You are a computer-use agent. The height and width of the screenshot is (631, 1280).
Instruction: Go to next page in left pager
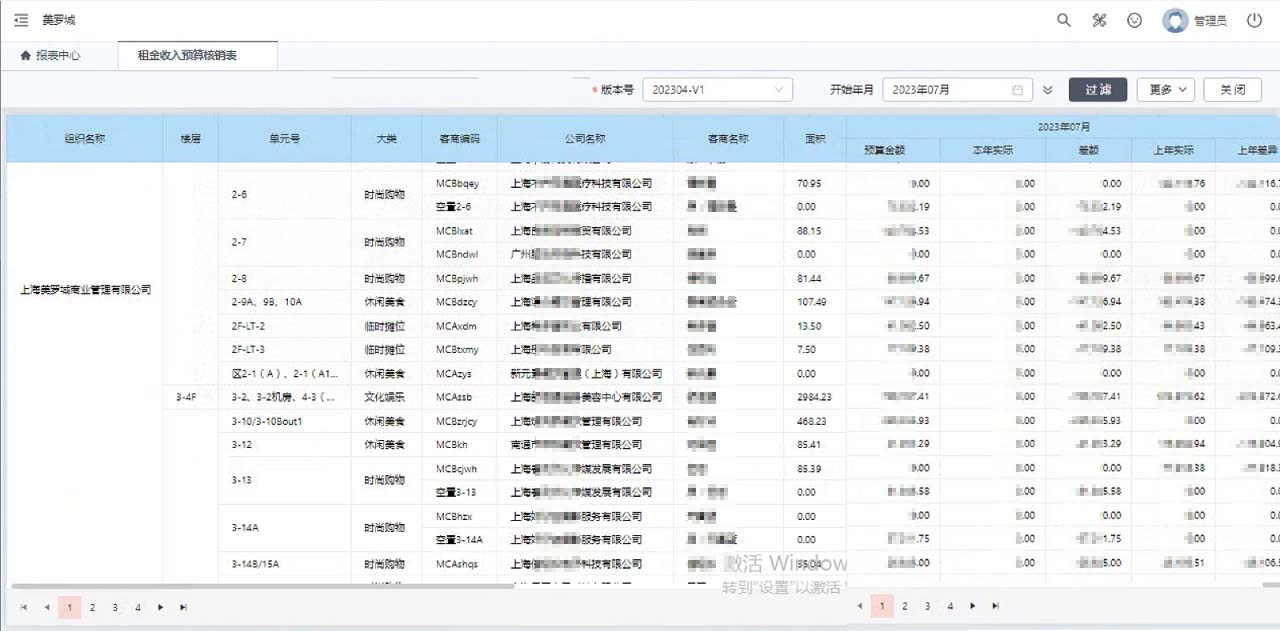160,607
